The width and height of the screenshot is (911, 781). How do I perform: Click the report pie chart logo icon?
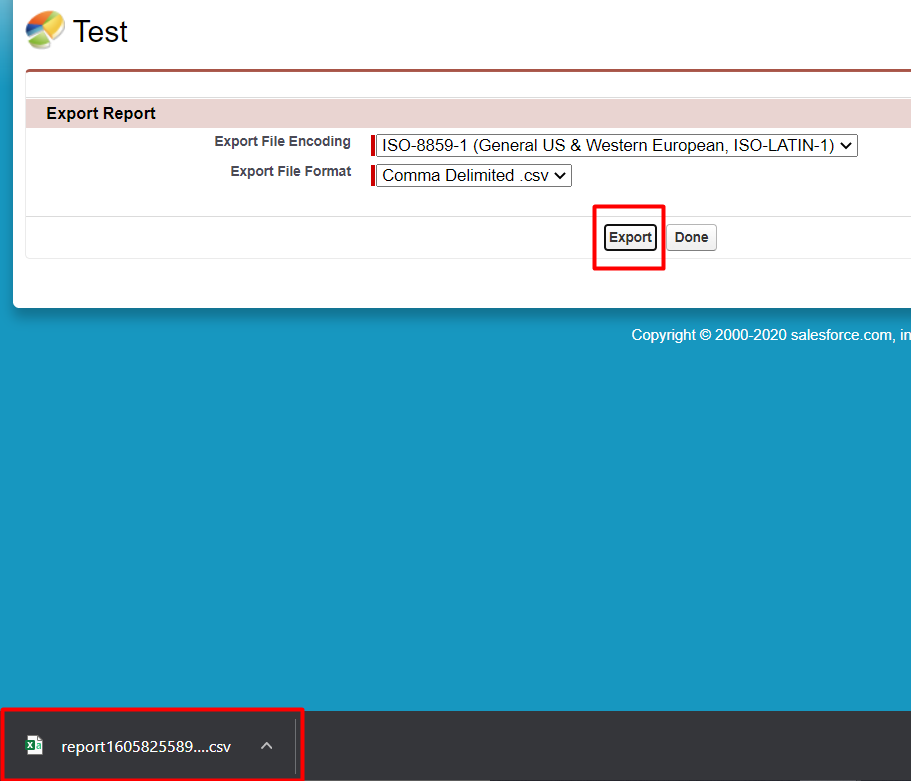[45, 30]
